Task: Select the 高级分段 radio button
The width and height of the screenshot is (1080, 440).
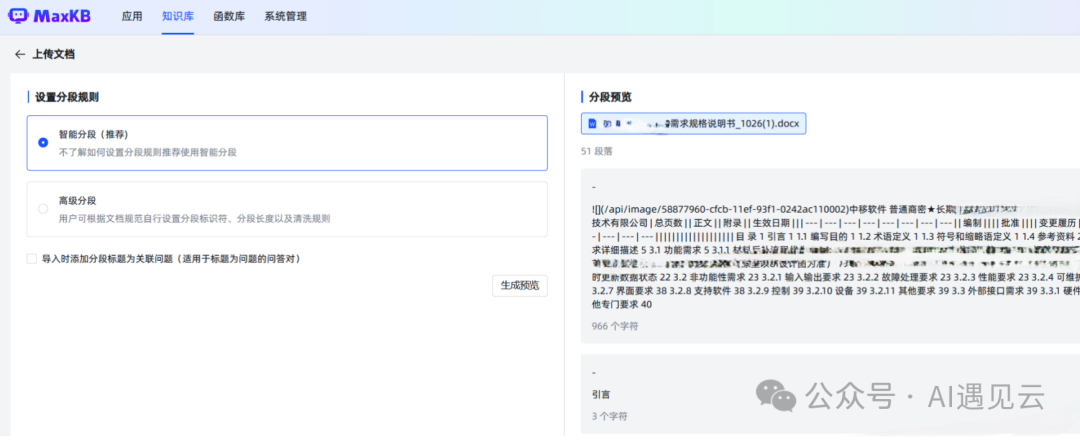Action: (43, 209)
